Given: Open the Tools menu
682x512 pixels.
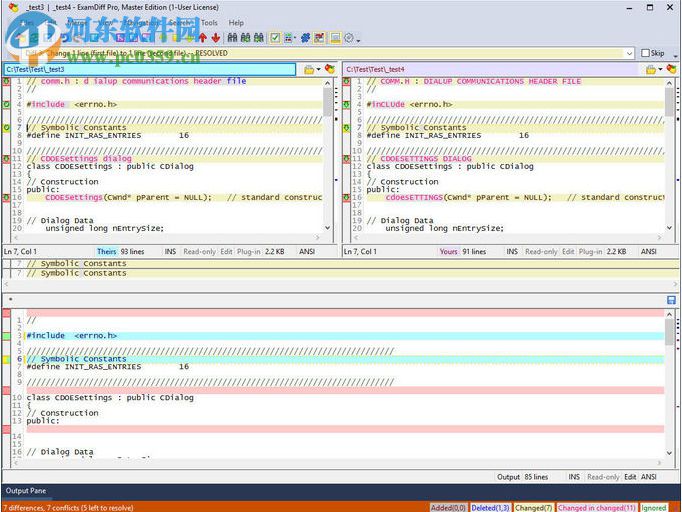Looking at the screenshot, I should coord(209,22).
